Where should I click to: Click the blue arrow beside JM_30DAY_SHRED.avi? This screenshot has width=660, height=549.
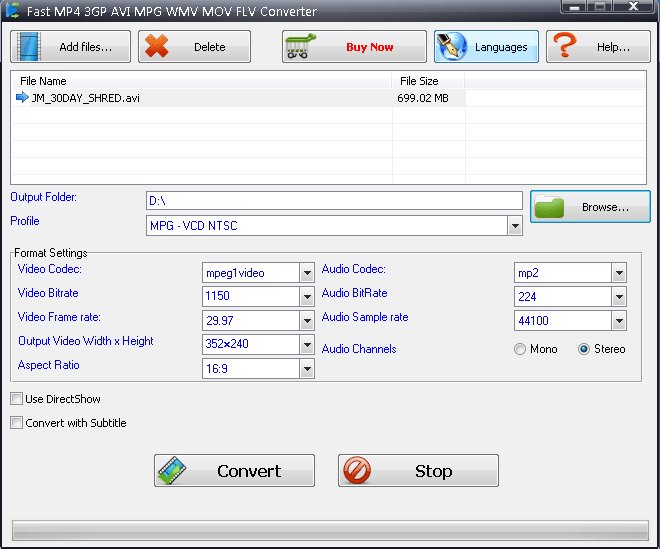pyautogui.click(x=22, y=98)
